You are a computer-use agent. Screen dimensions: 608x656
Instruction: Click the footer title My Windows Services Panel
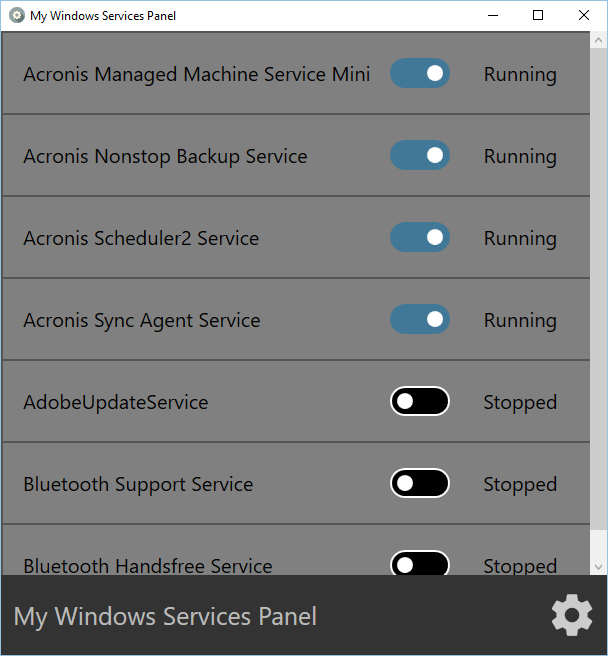(165, 616)
